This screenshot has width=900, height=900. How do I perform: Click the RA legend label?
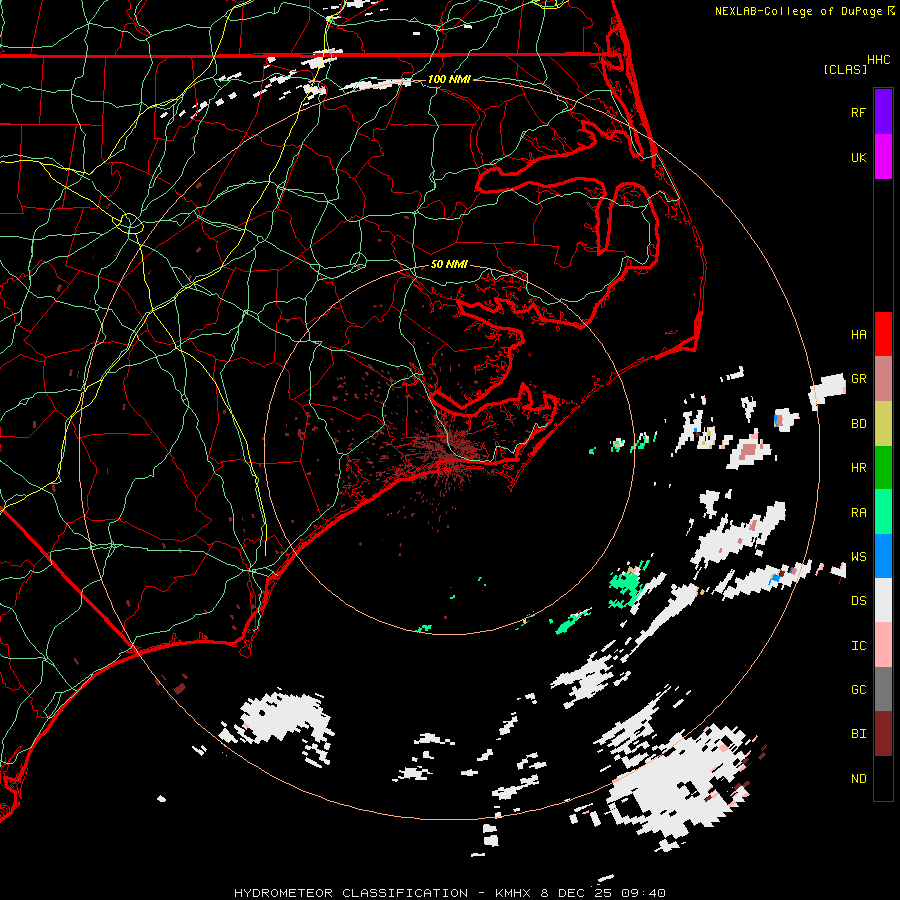[859, 512]
